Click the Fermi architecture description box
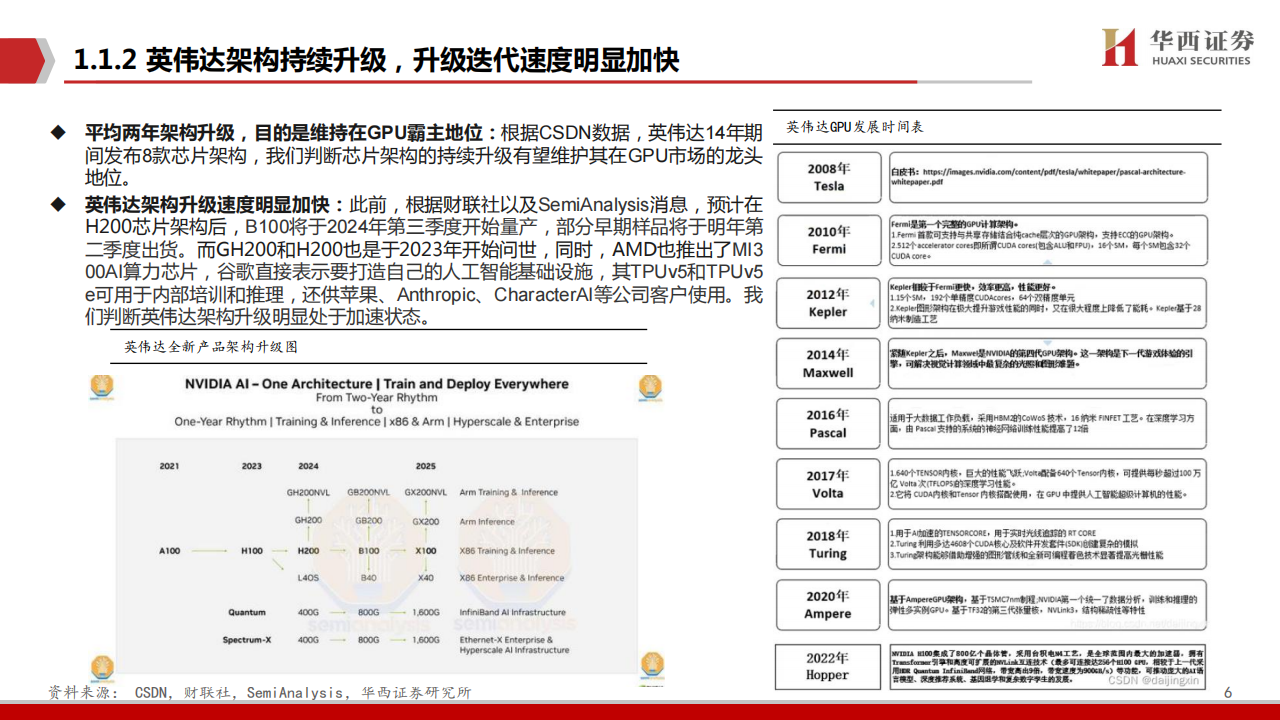 point(1047,240)
